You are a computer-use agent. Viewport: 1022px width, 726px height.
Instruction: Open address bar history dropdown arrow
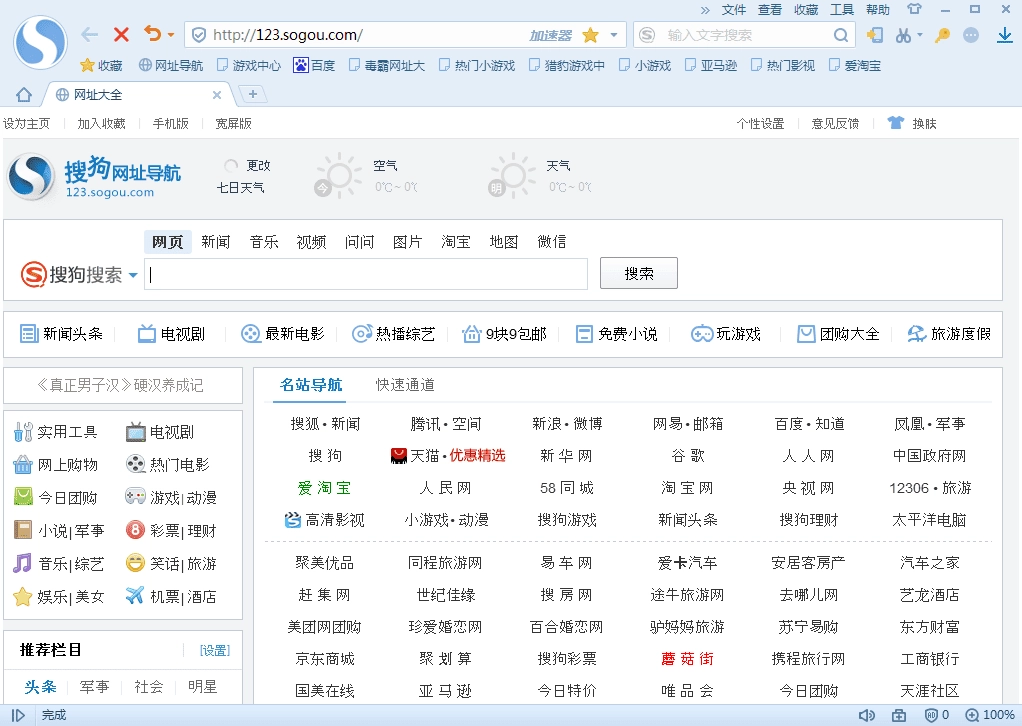click(613, 35)
